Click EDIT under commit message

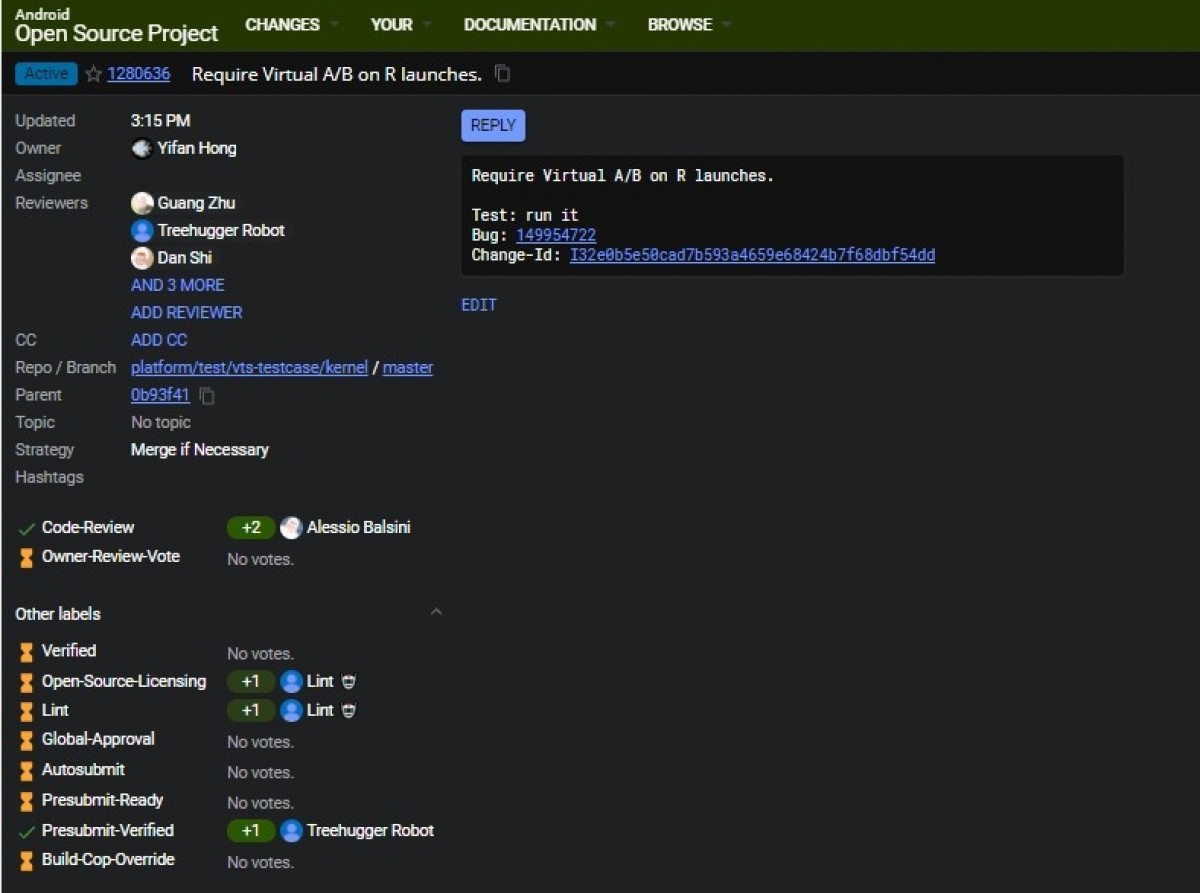point(479,305)
